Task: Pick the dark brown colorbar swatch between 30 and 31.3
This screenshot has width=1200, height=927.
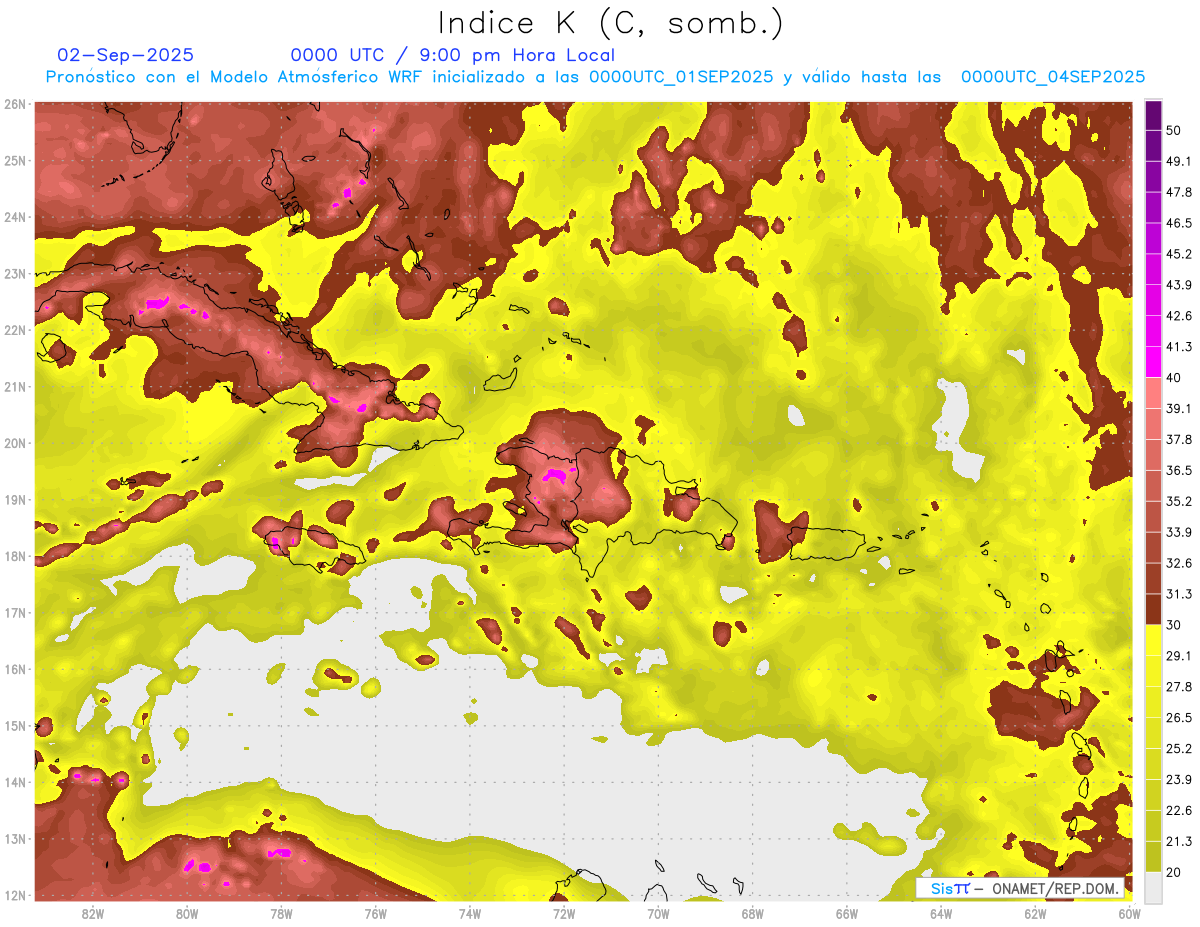Action: click(x=1153, y=610)
